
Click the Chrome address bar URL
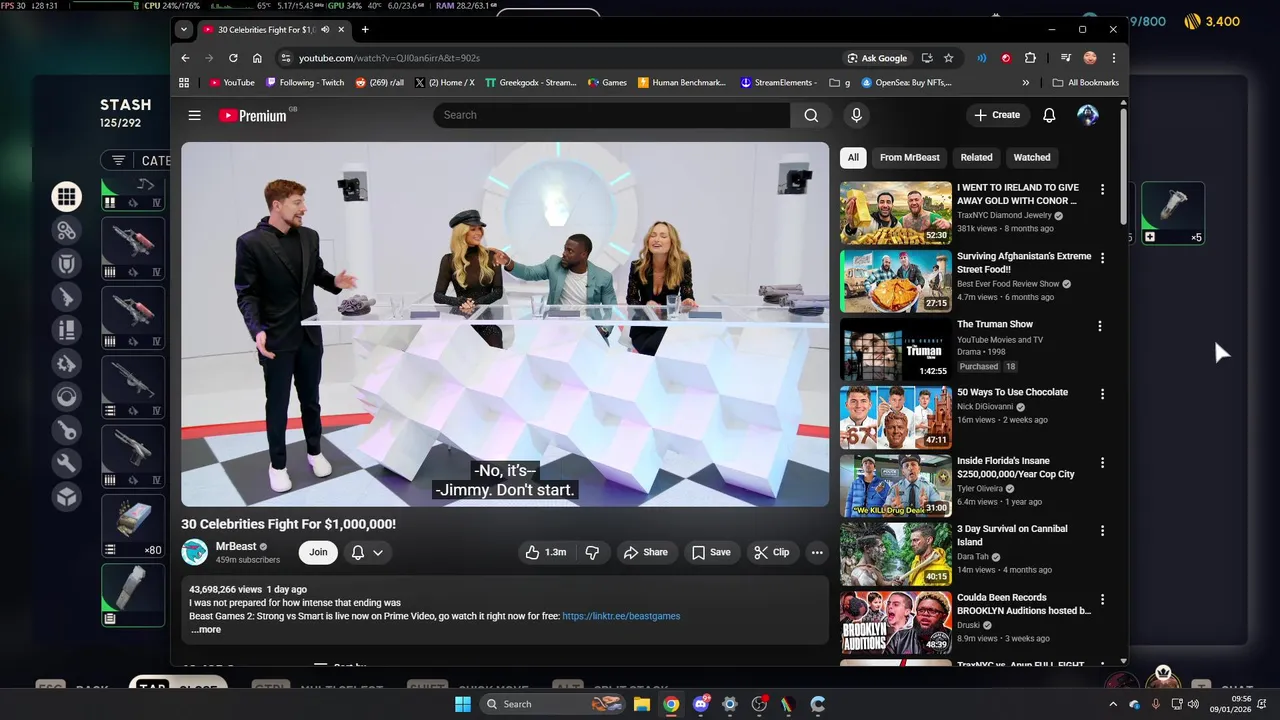389,58
